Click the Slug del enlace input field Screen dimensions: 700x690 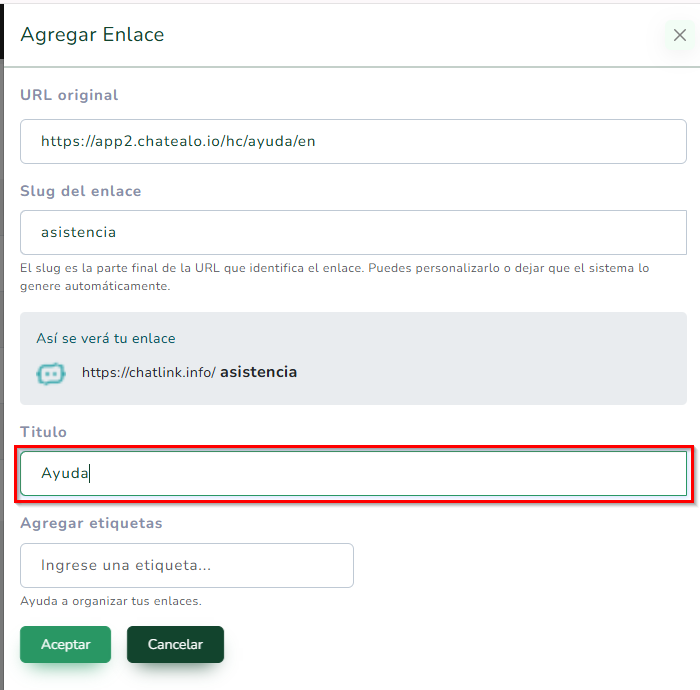(x=353, y=232)
